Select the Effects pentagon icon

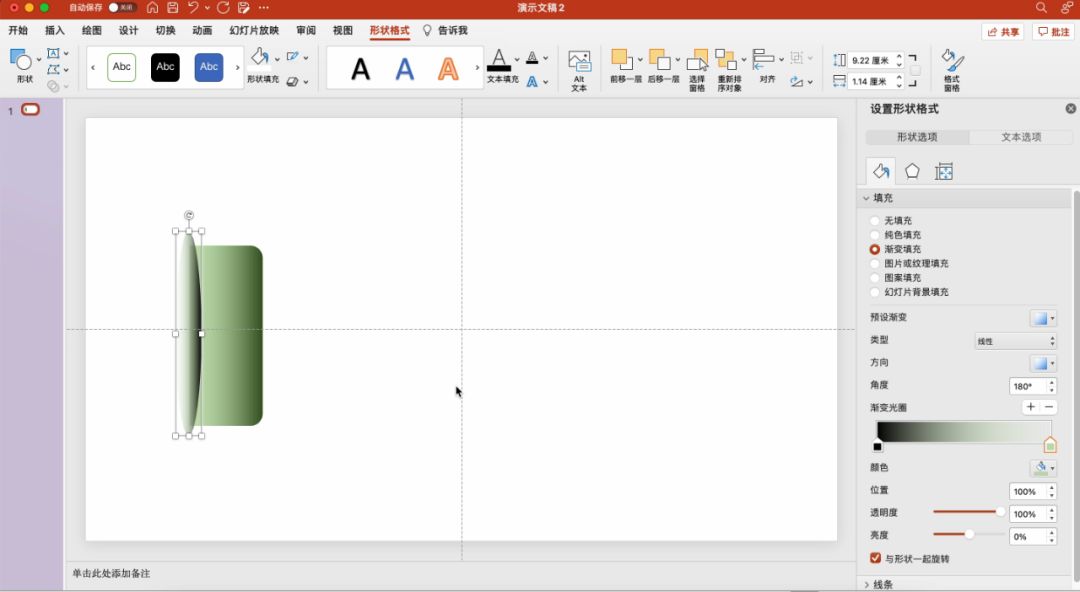pyautogui.click(x=912, y=171)
